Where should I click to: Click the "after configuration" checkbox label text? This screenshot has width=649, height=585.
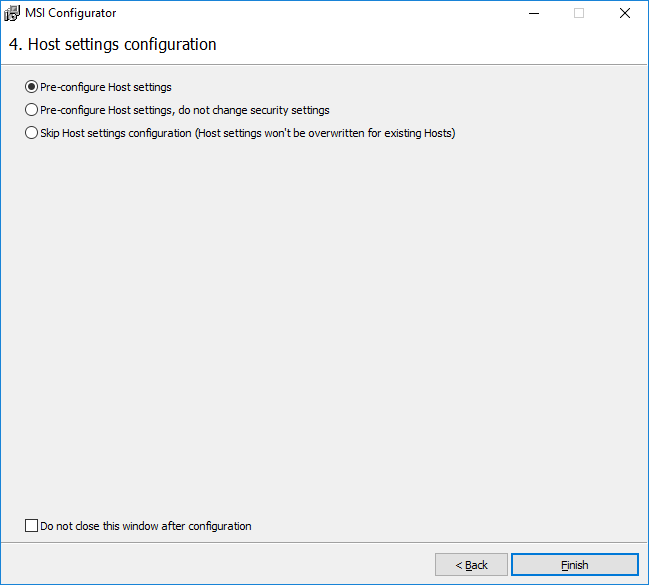point(205,526)
